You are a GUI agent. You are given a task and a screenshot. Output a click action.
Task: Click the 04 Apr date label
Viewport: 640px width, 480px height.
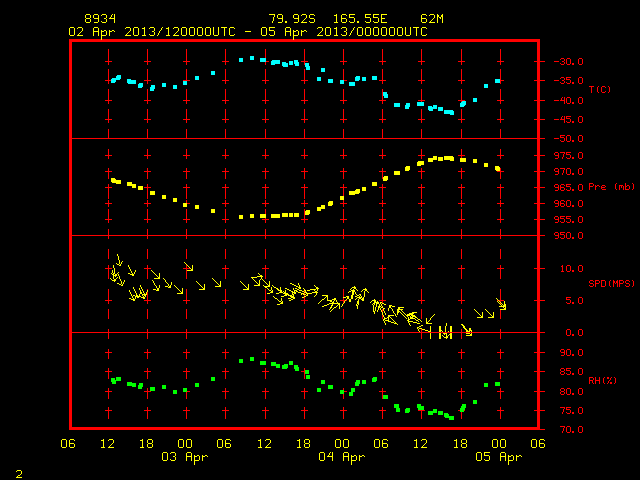point(342,457)
